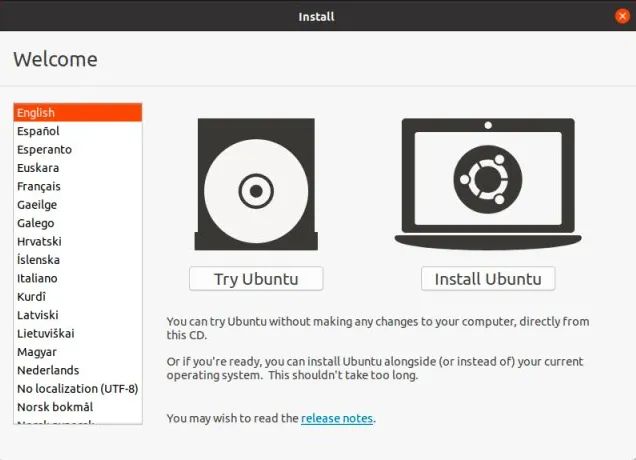Click the Try Ubuntu button

click(256, 279)
